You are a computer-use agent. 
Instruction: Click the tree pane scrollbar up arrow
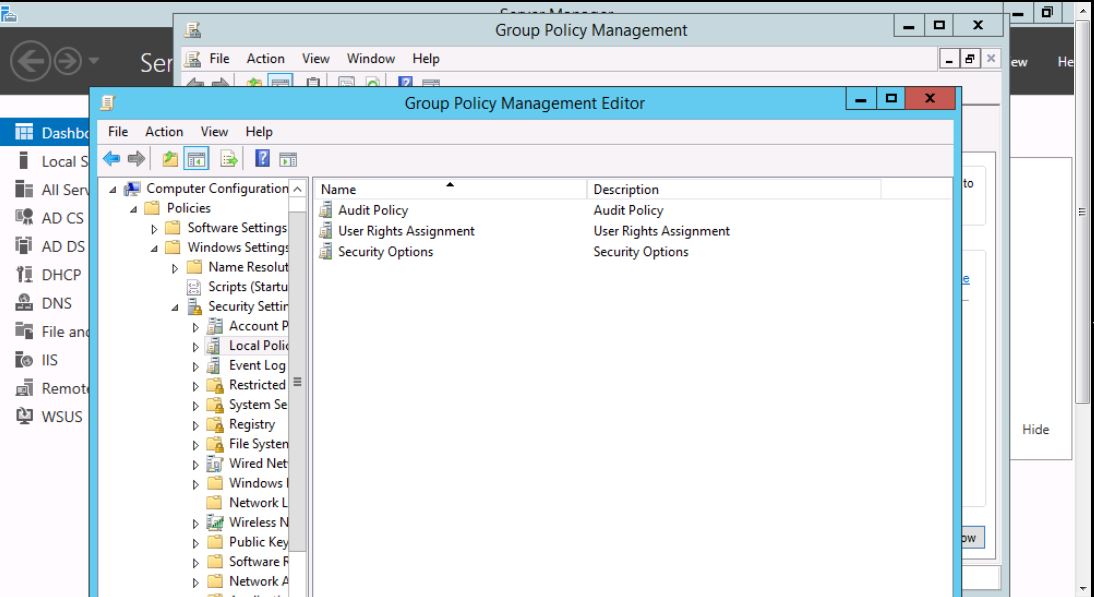[297, 189]
